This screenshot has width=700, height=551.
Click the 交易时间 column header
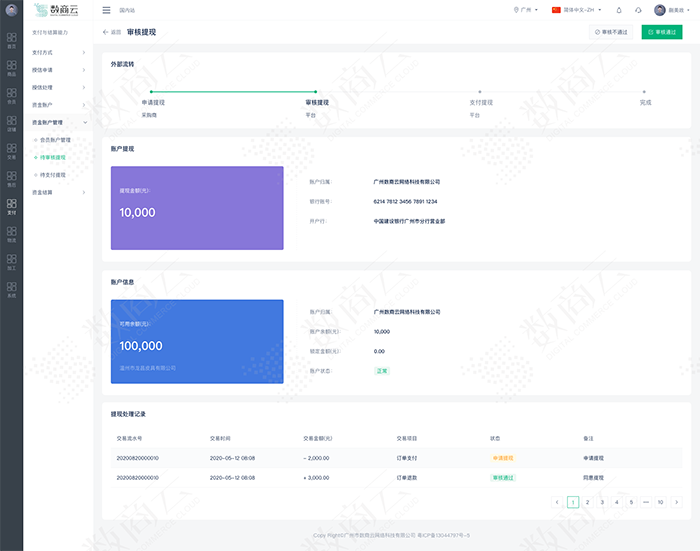pos(220,438)
